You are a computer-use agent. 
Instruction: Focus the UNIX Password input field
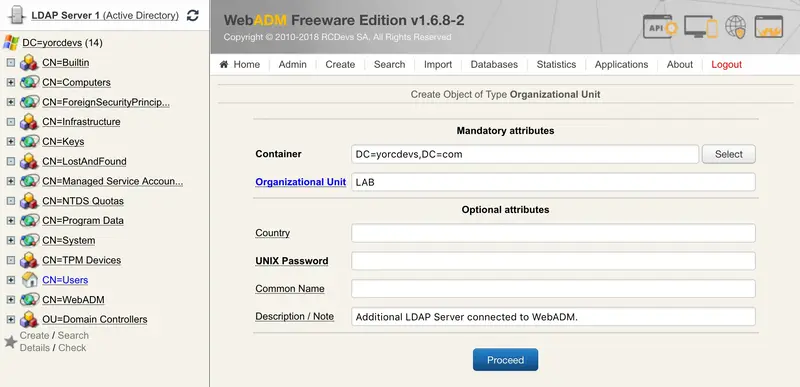pyautogui.click(x=553, y=261)
